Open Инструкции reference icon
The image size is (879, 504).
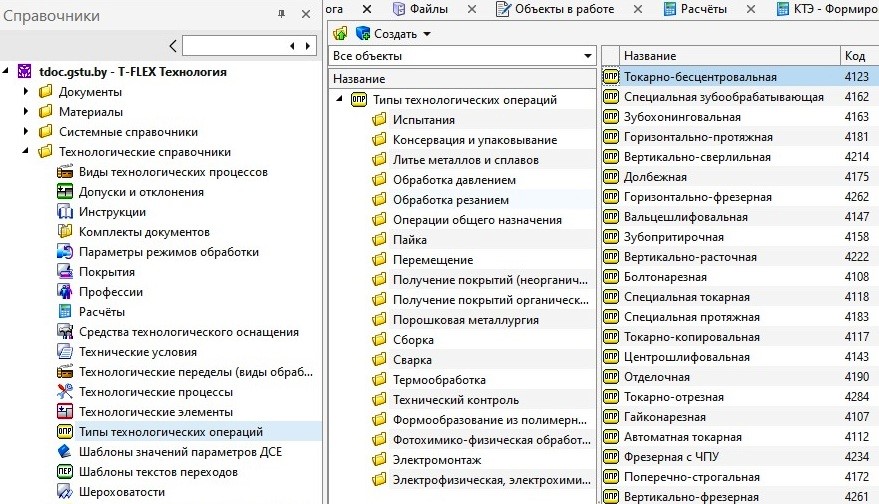pos(65,212)
